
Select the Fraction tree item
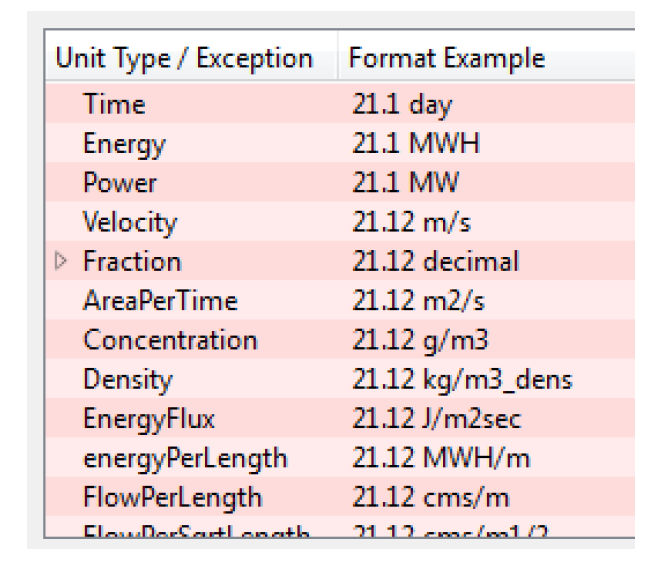[x=132, y=262]
